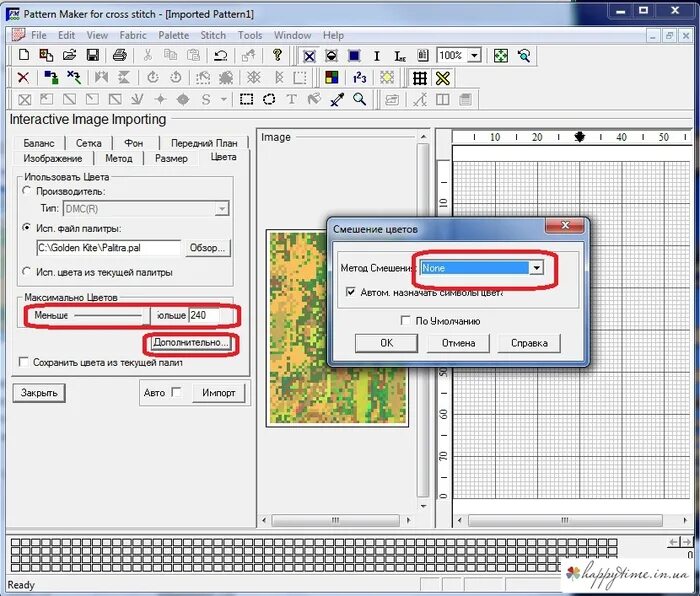Click OK in Смешение цветов dialog

tap(386, 343)
